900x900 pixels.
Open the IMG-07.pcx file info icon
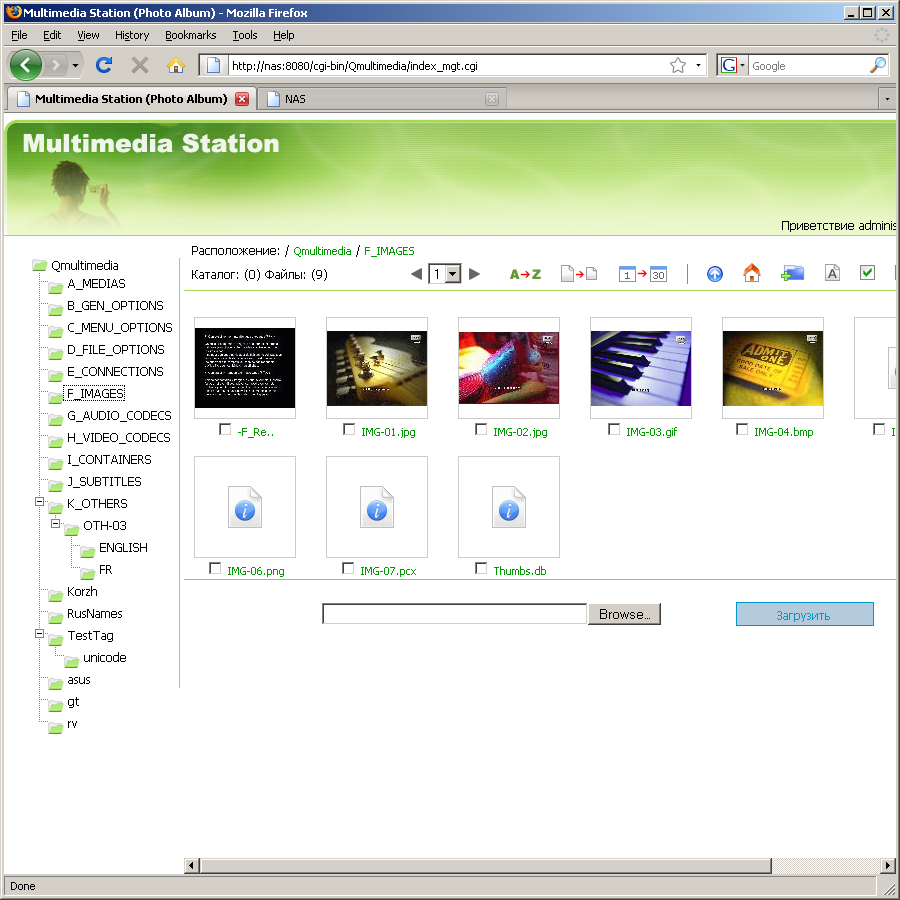pos(377,507)
